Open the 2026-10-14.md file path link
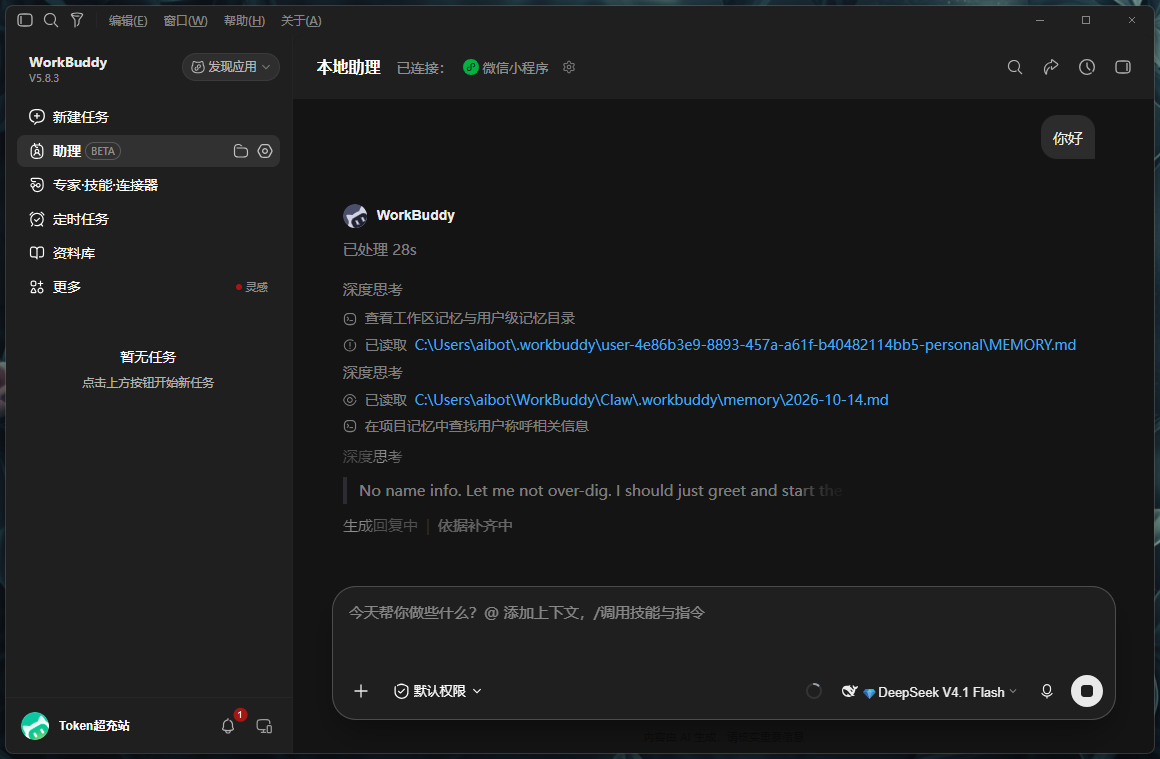 pos(651,399)
